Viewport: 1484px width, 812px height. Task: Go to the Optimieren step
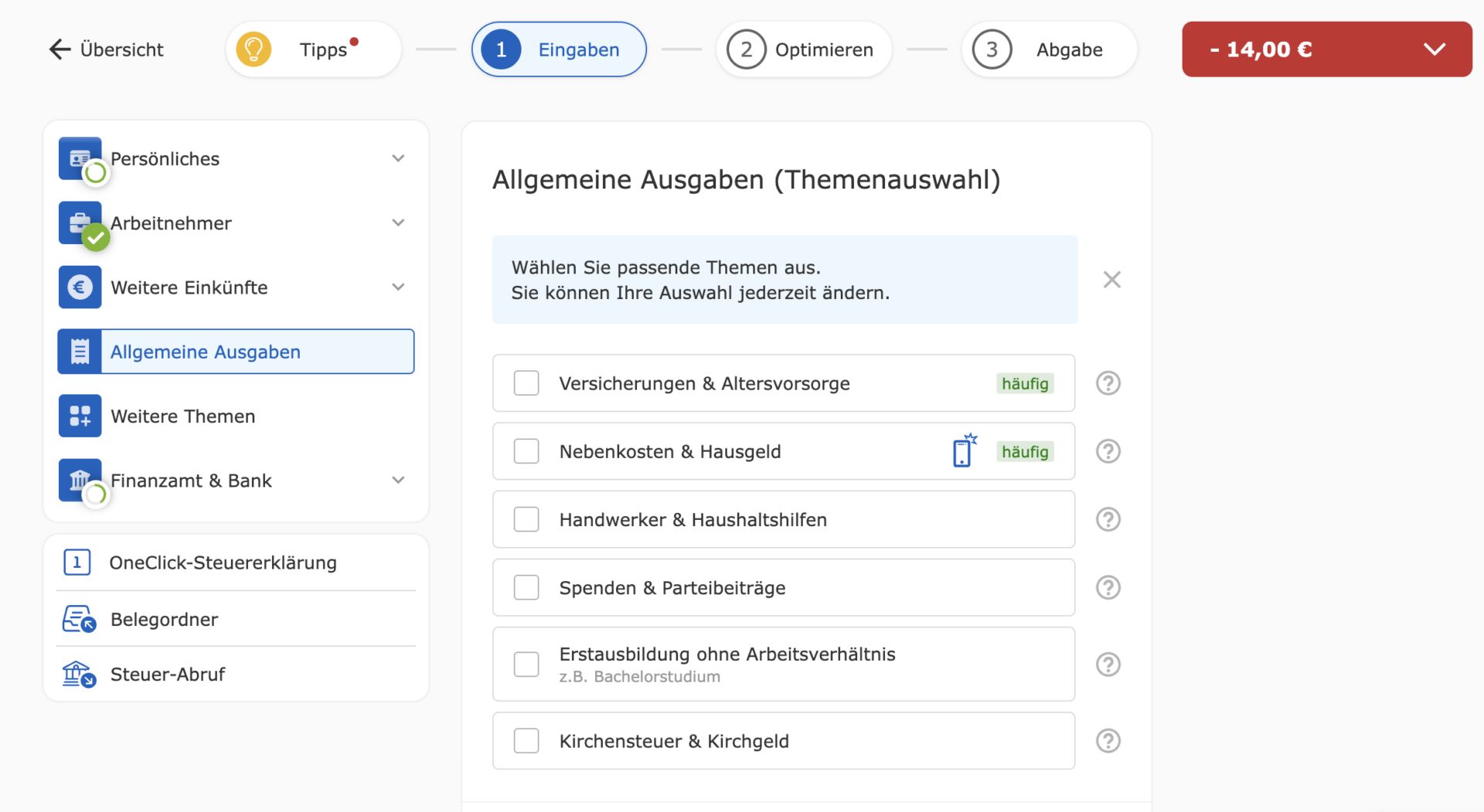(x=804, y=49)
